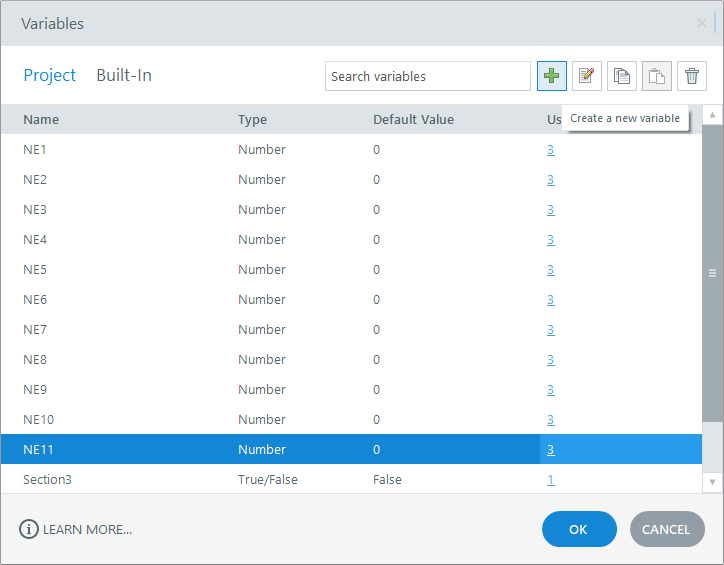Sort by the Default Value column header
The height and width of the screenshot is (565, 724).
(x=413, y=120)
